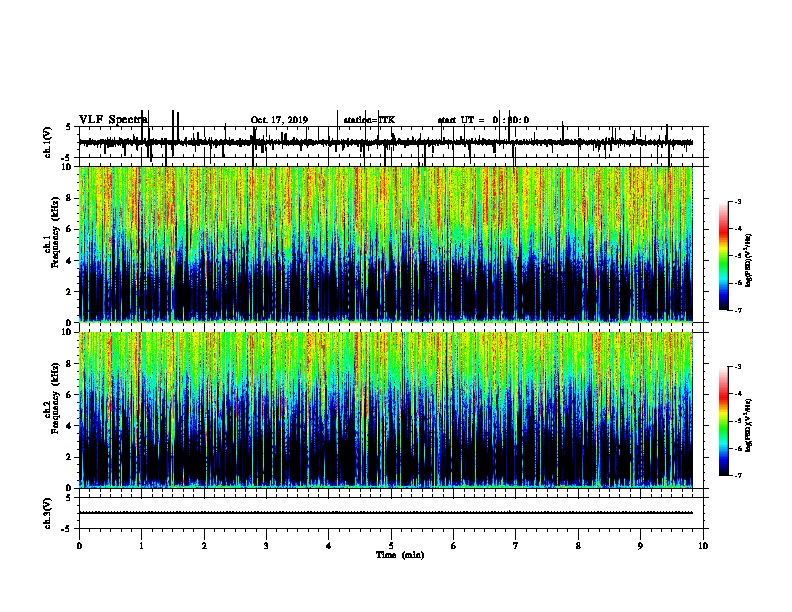Viewport: 792px width, 612px height.
Task: Click the "station=ITK" header label
Action: pyautogui.click(x=369, y=120)
